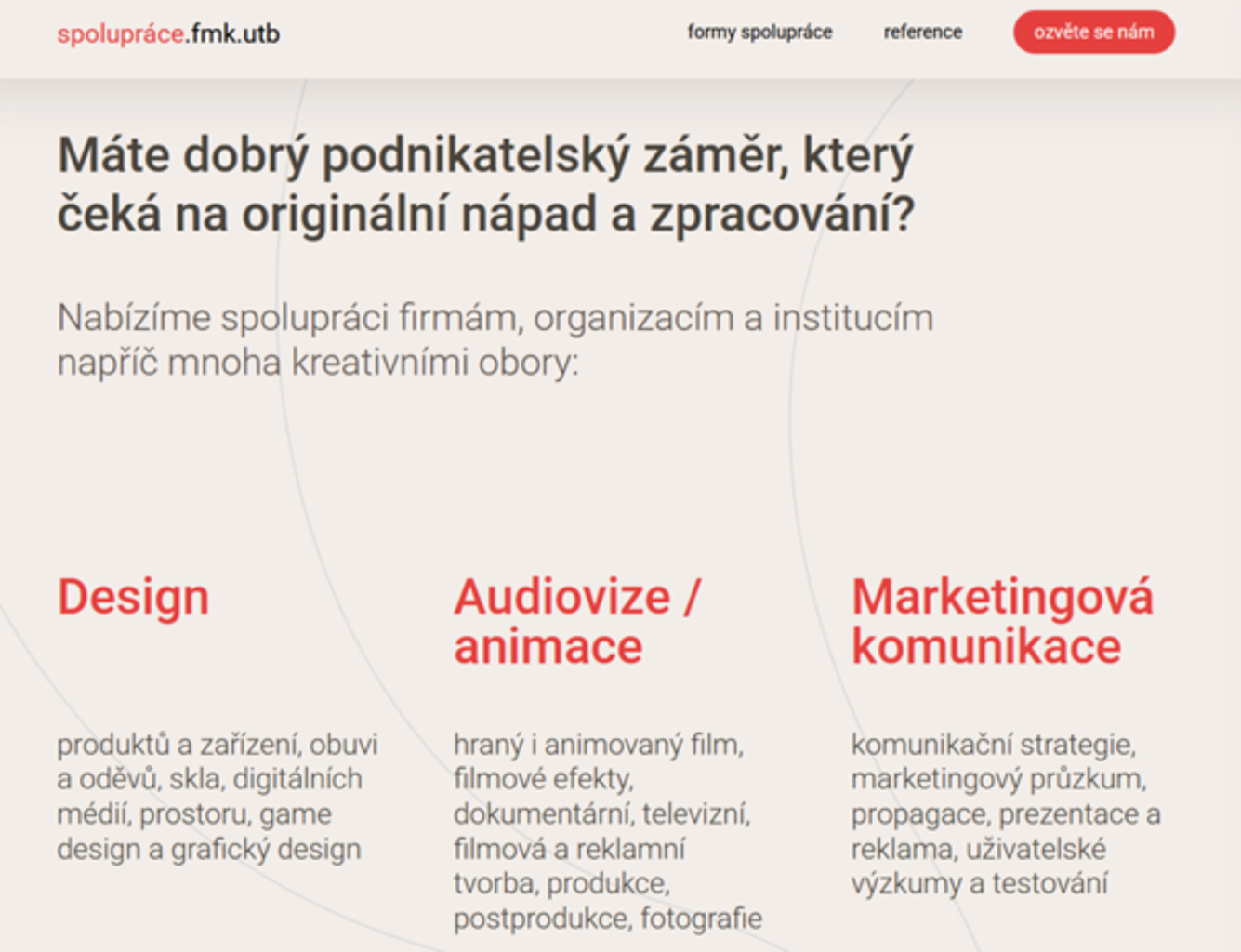Viewport: 1241px width, 952px height.
Task: Click the text 'hraný i animovaný film'
Action: click(598, 746)
